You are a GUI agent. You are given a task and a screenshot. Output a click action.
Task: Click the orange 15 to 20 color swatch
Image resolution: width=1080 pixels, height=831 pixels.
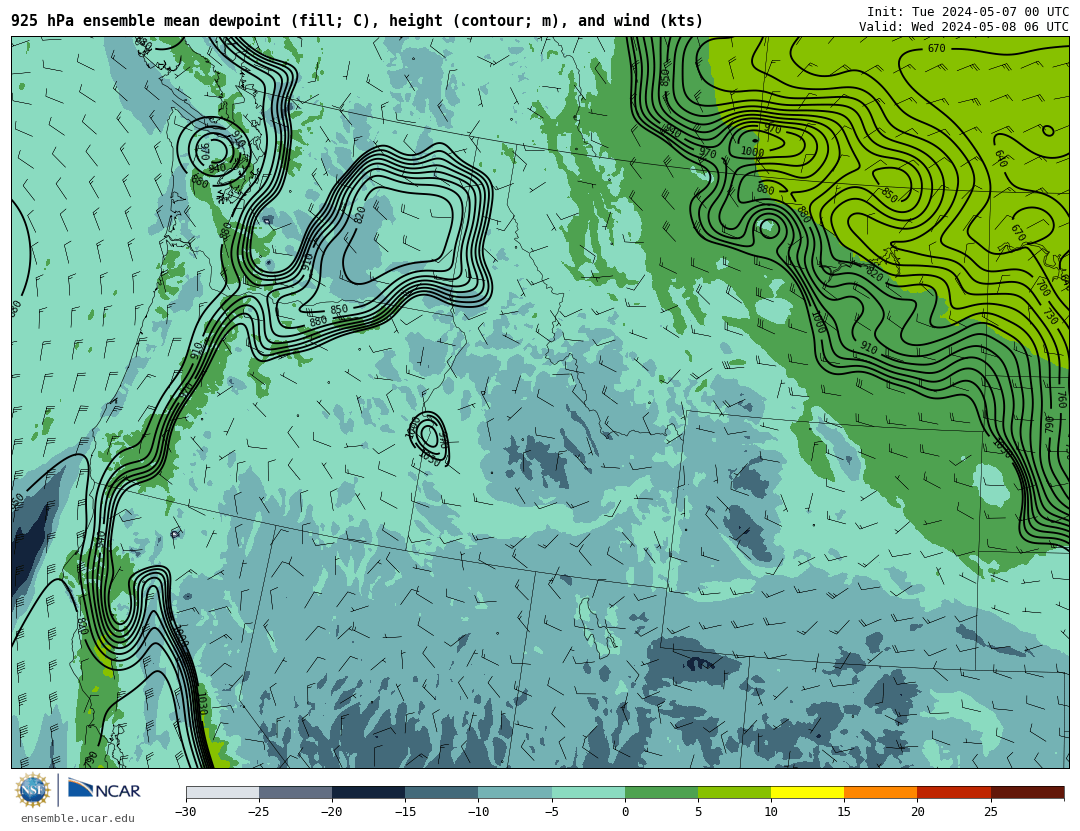pyautogui.click(x=881, y=792)
